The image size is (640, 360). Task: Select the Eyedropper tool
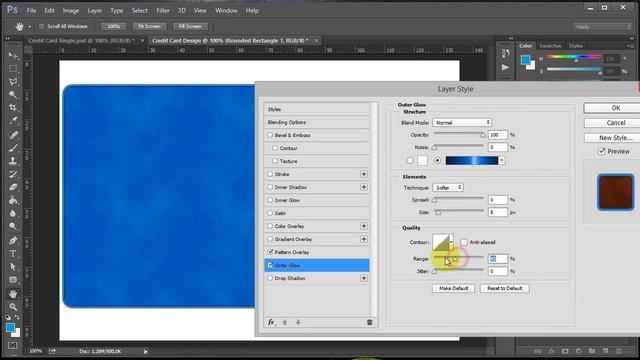click(x=13, y=120)
